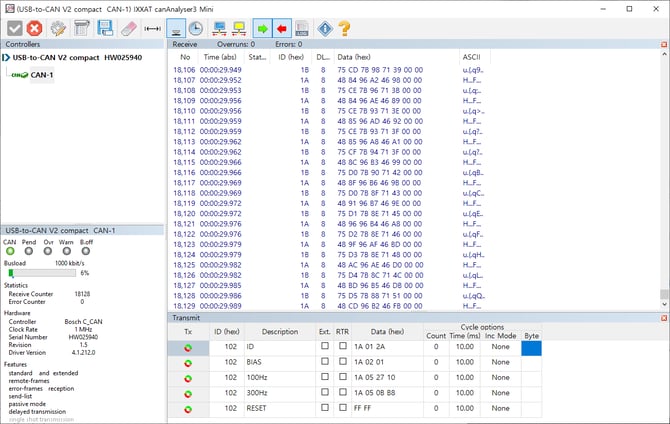The width and height of the screenshot is (670, 424).
Task: Click the blue info diamond icon
Action: click(x=324, y=28)
